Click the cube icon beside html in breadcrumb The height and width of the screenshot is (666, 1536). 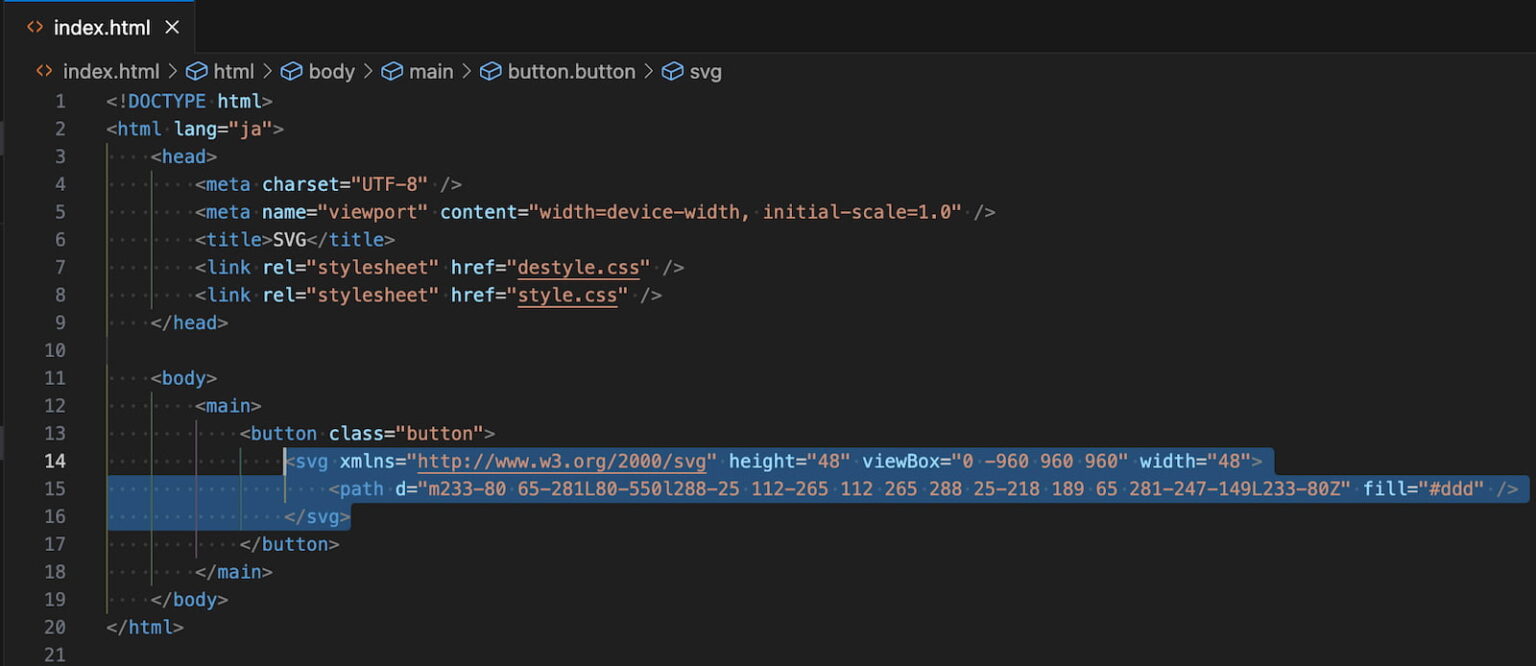coord(196,71)
